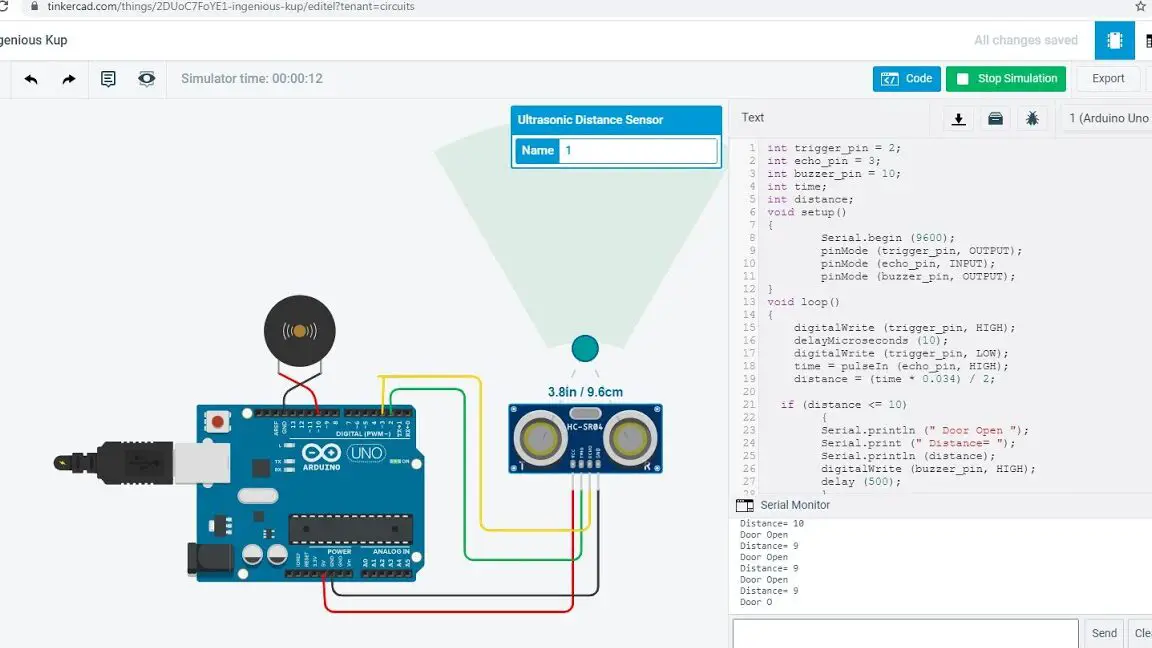Click line 'time = pulseIn (echo_pin, HIGH);'
This screenshot has width=1152, height=648.
[901, 366]
